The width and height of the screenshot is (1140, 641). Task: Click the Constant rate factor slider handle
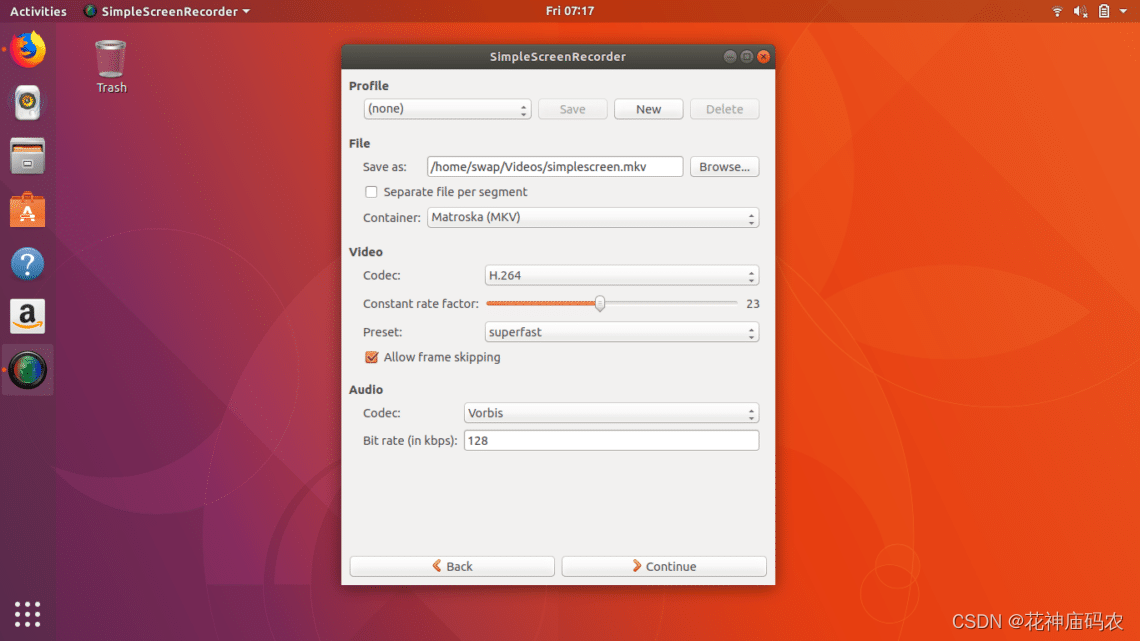click(600, 304)
